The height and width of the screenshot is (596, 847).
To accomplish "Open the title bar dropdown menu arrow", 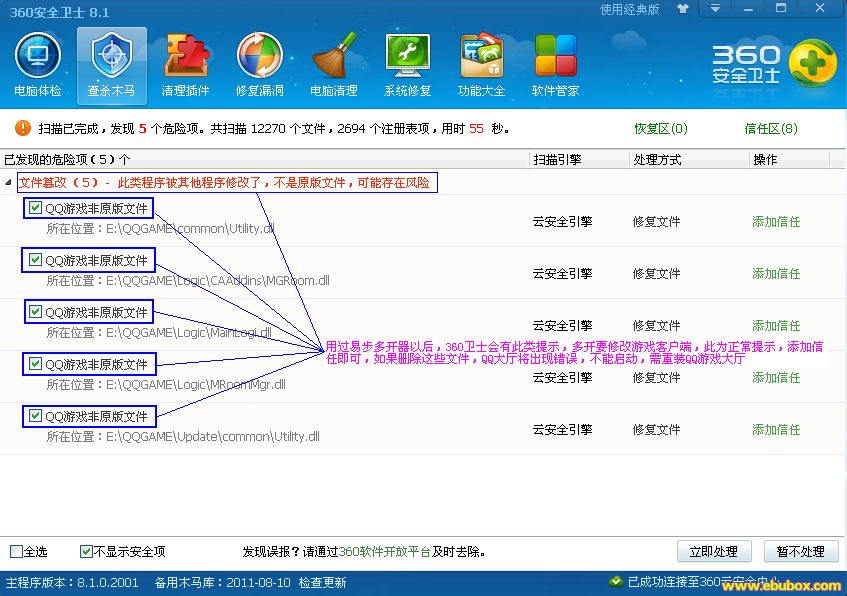I will [x=715, y=9].
